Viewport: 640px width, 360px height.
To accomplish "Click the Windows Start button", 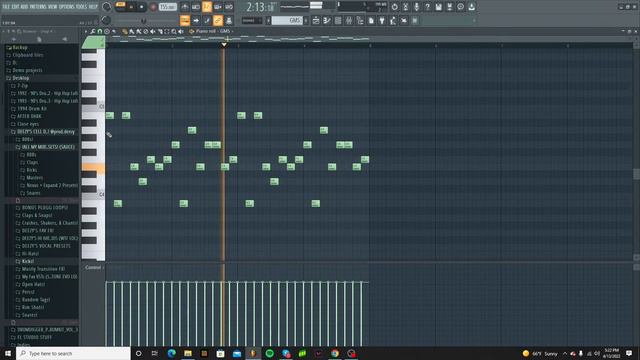I will click(x=8, y=353).
